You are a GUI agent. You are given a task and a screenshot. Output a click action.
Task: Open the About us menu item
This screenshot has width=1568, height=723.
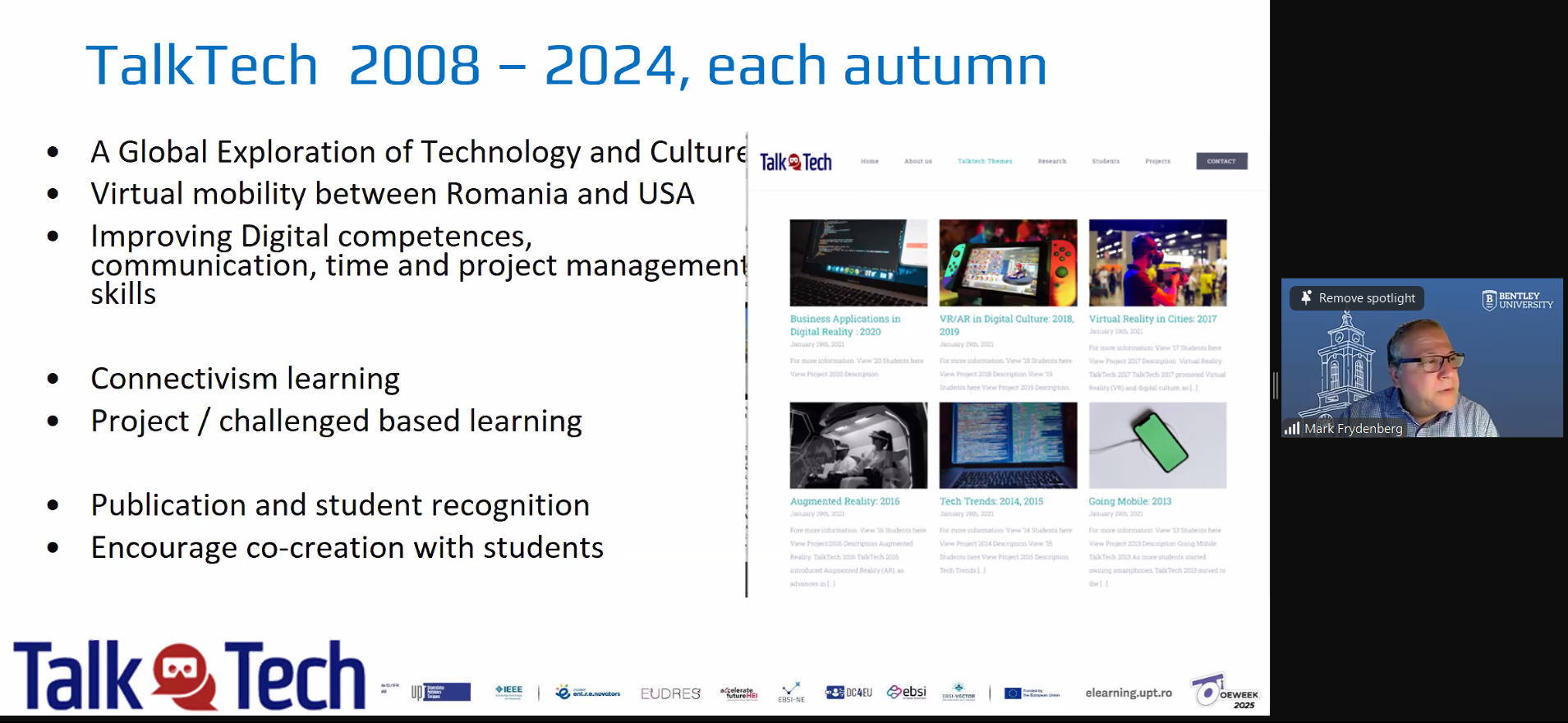click(x=917, y=161)
